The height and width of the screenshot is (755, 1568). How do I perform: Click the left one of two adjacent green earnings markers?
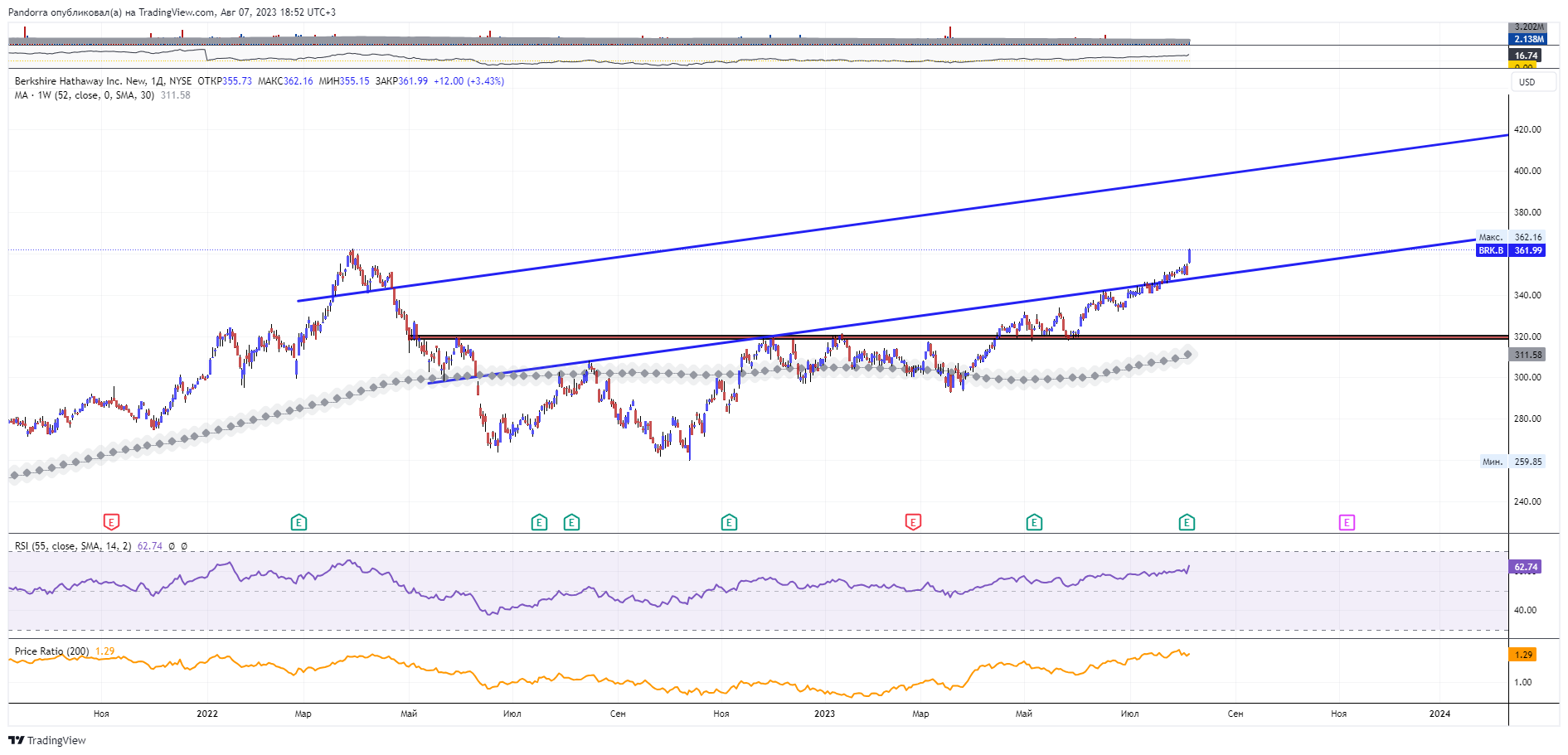539,522
